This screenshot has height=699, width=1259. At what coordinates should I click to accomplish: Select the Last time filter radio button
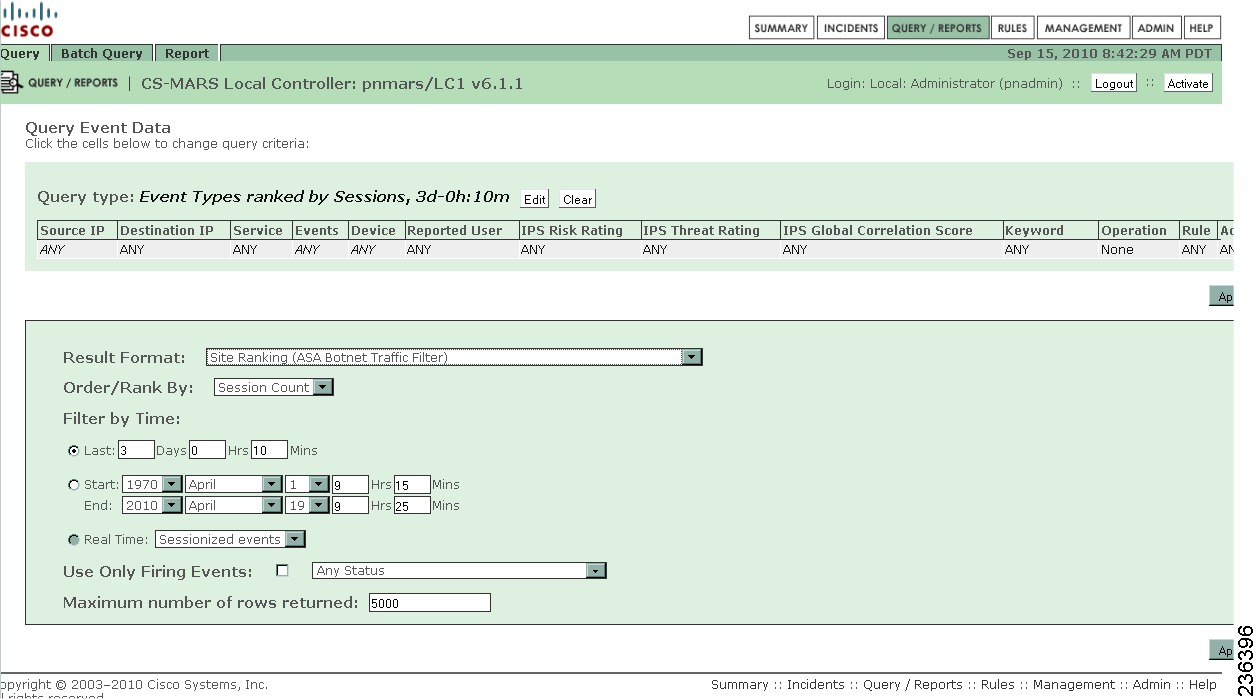pos(74,451)
